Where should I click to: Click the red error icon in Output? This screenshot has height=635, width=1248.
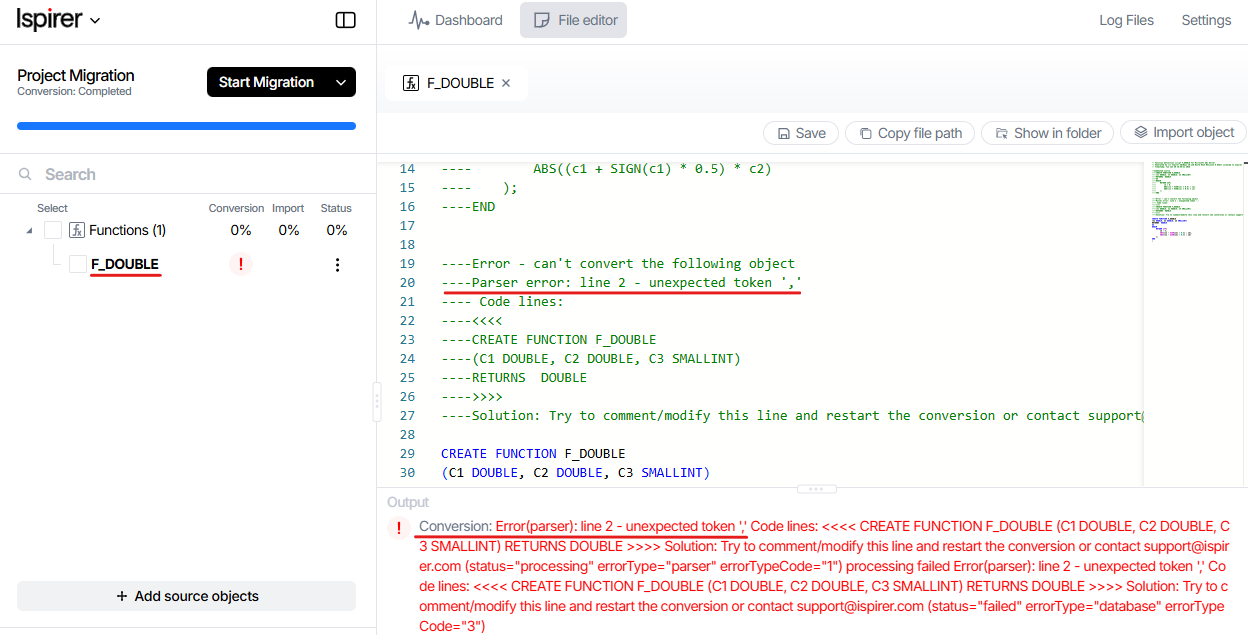click(399, 527)
